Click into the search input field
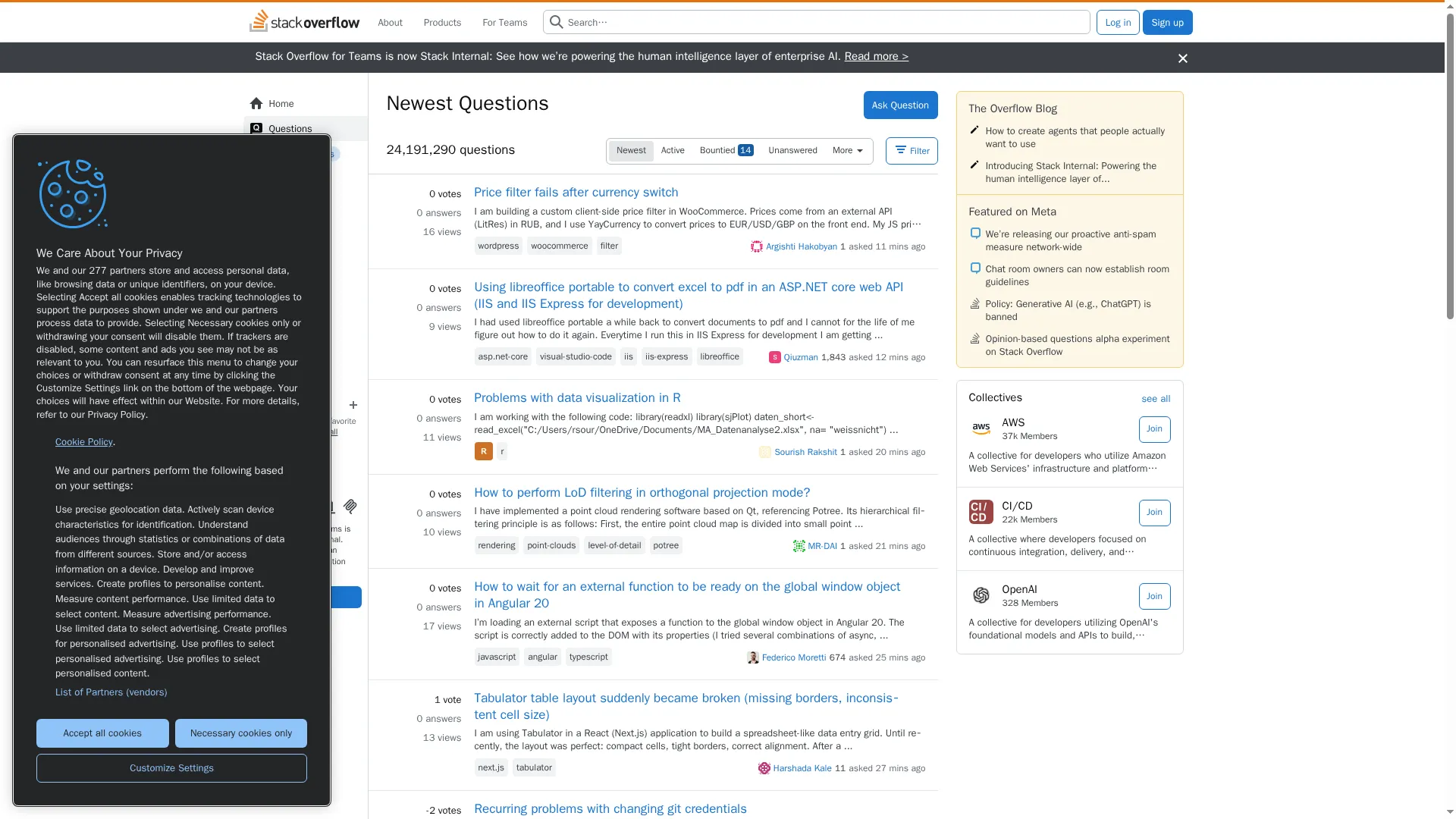 click(x=758, y=22)
